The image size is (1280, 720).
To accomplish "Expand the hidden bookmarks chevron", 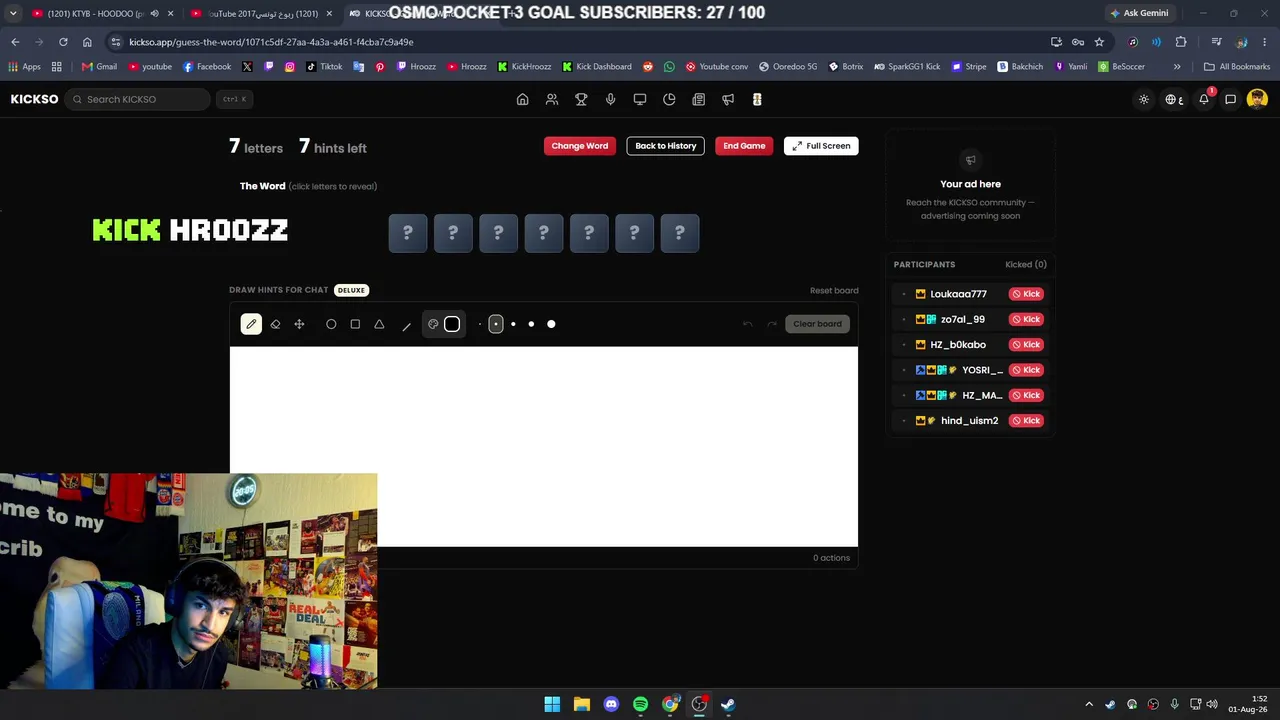I will 1177,67.
